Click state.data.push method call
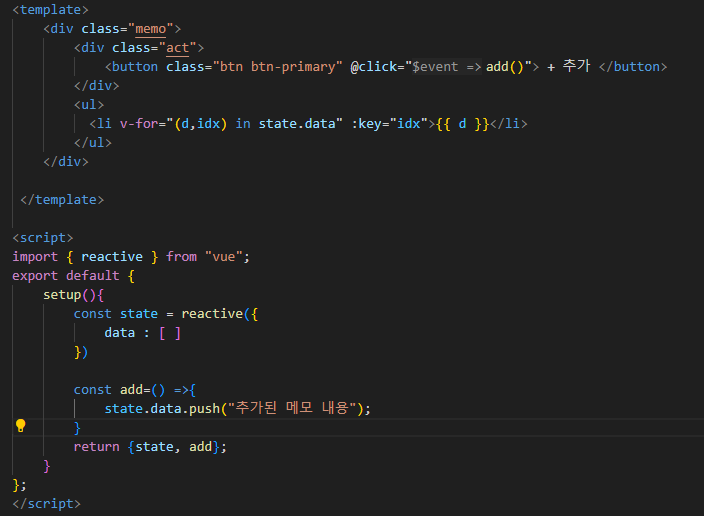The image size is (704, 516). [162, 409]
